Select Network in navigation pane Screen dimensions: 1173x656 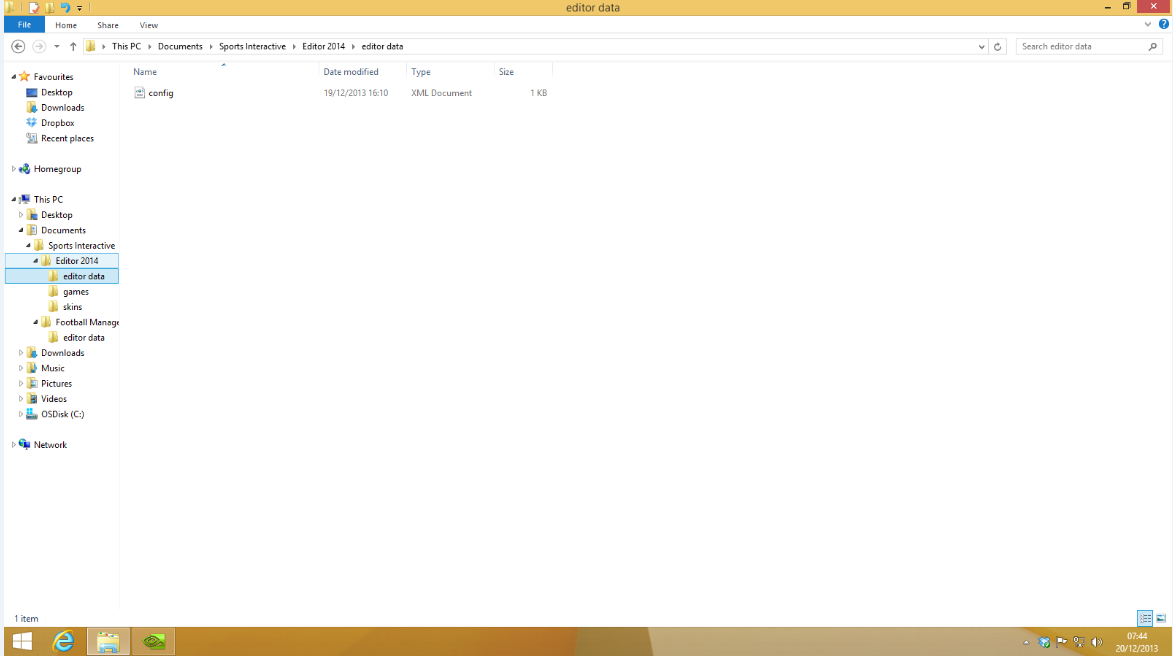point(50,445)
